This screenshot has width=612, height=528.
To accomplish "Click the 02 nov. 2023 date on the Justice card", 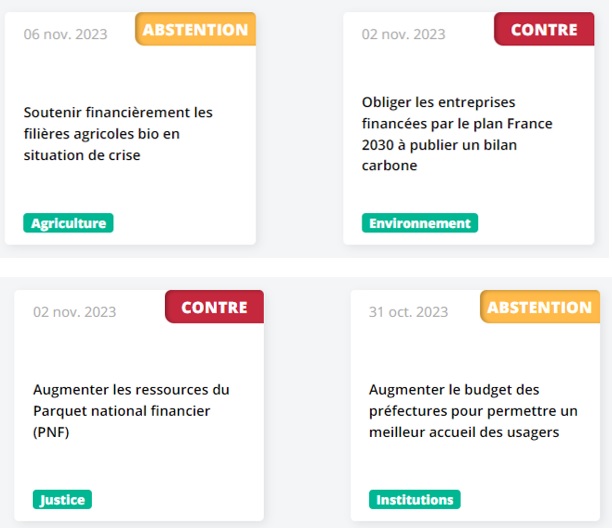I will [x=75, y=311].
